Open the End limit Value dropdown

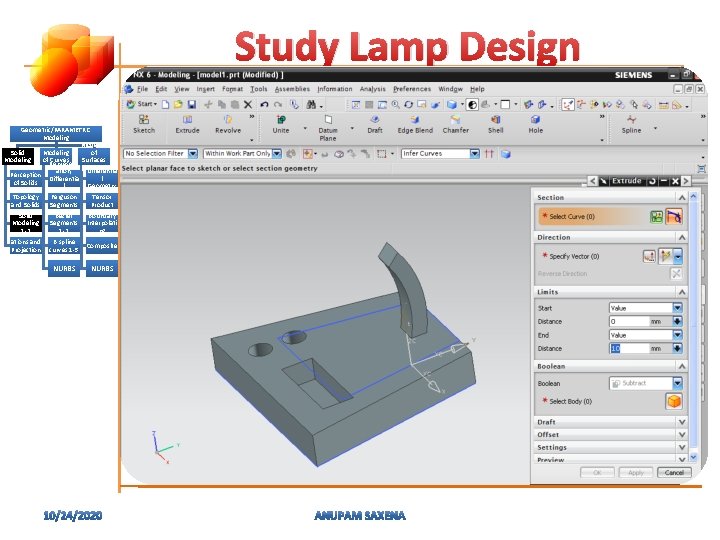click(x=677, y=335)
